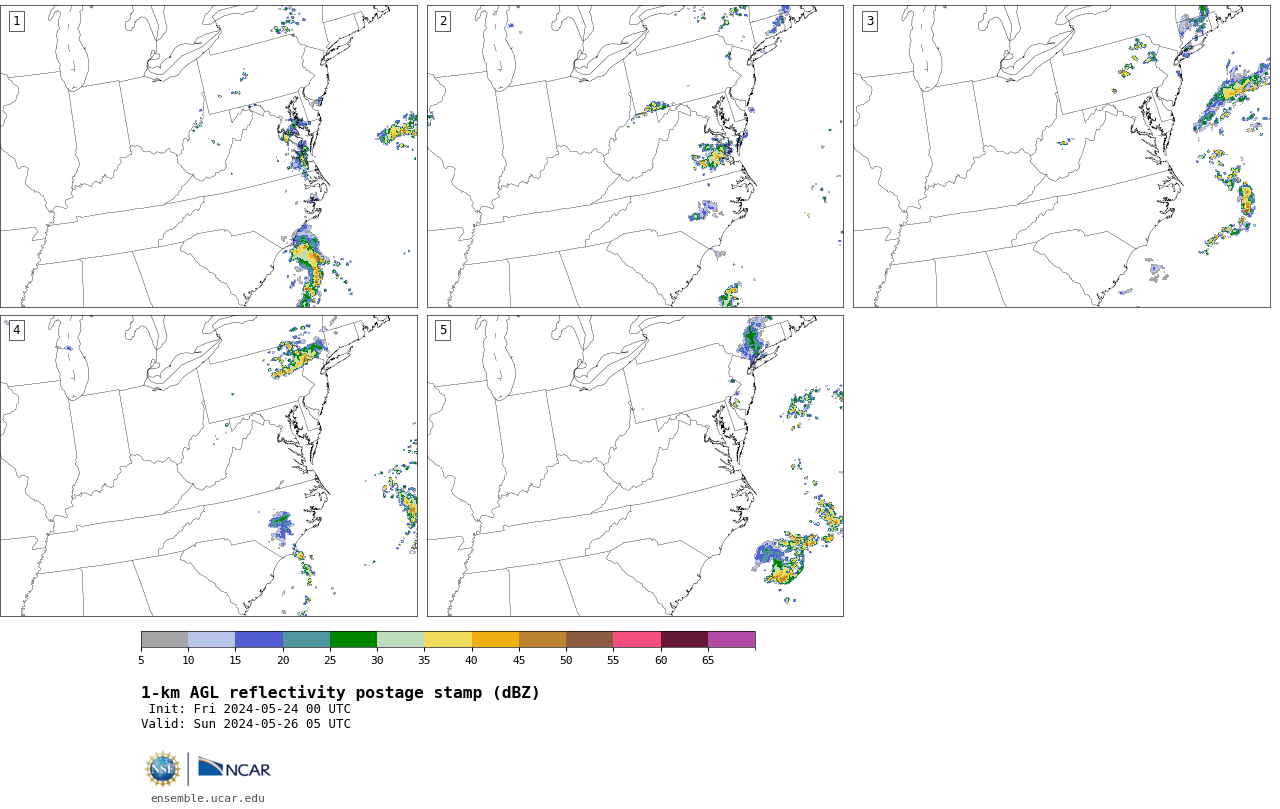Click the maroon 60-65 dBZ swatch
This screenshot has width=1280, height=809.
[684, 640]
